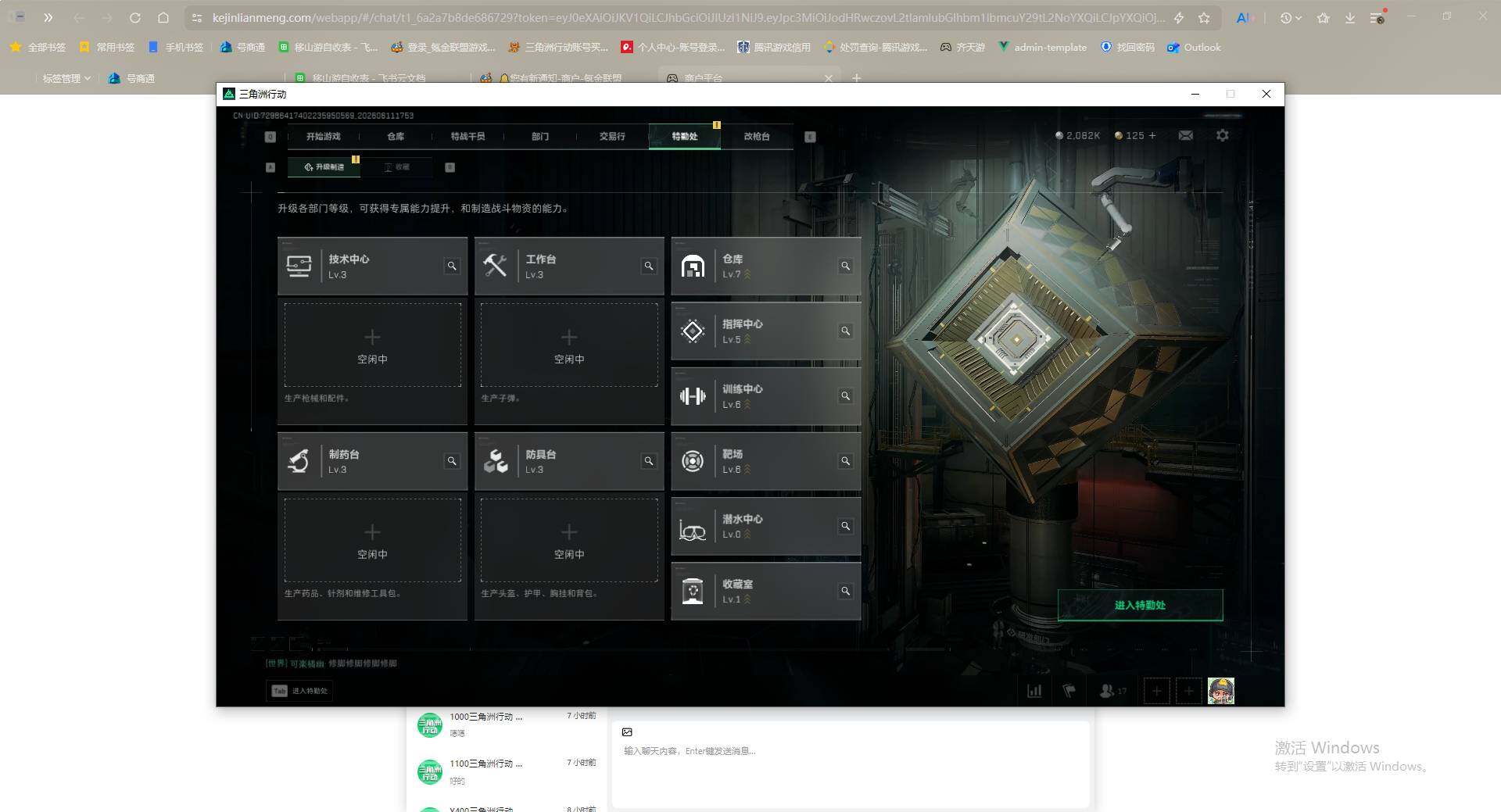The image size is (1501, 812).
Task: Select the 训练中心 facility card
Action: coord(766,396)
